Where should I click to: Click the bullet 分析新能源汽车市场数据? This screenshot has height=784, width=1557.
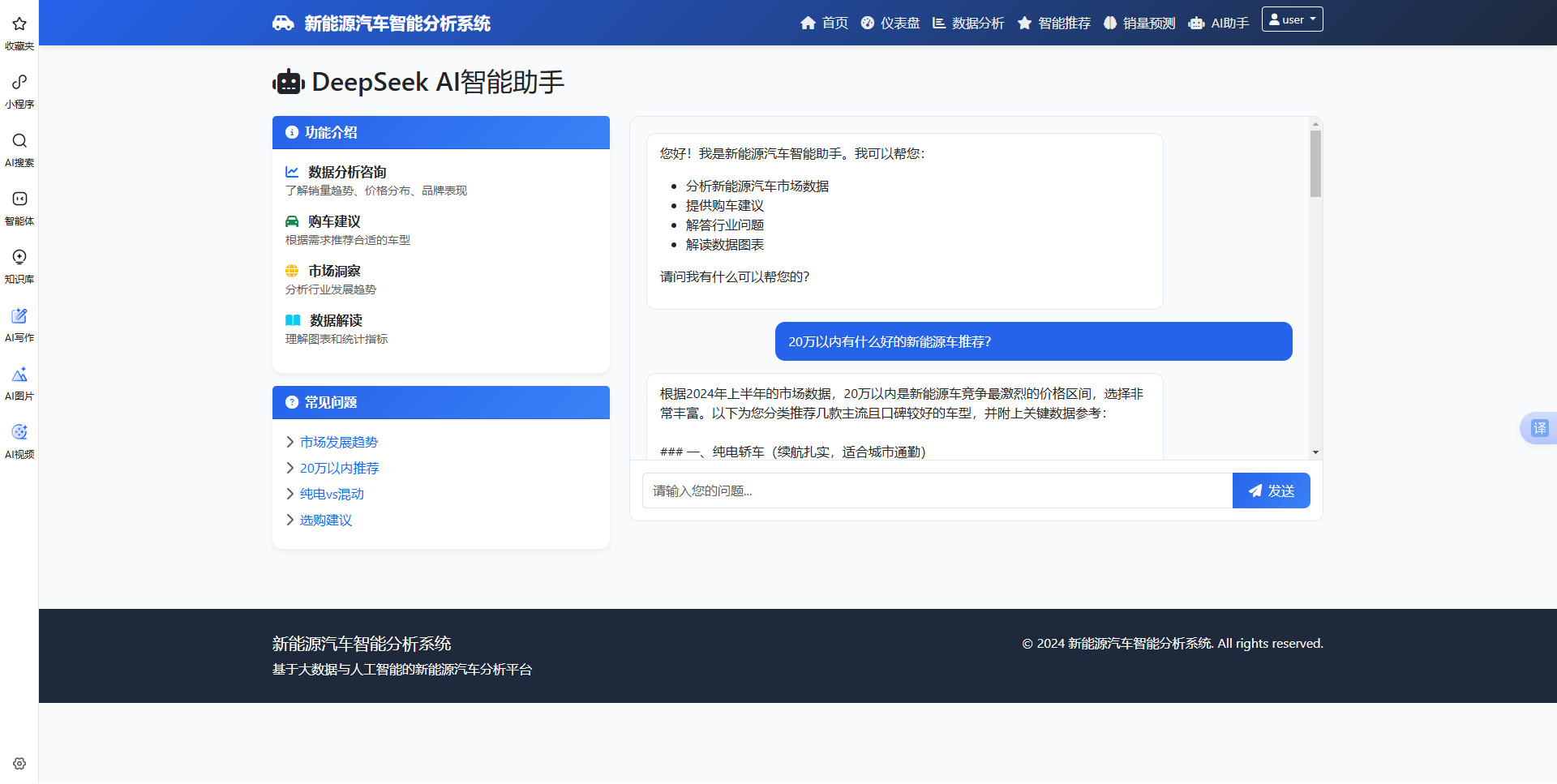pos(757,186)
